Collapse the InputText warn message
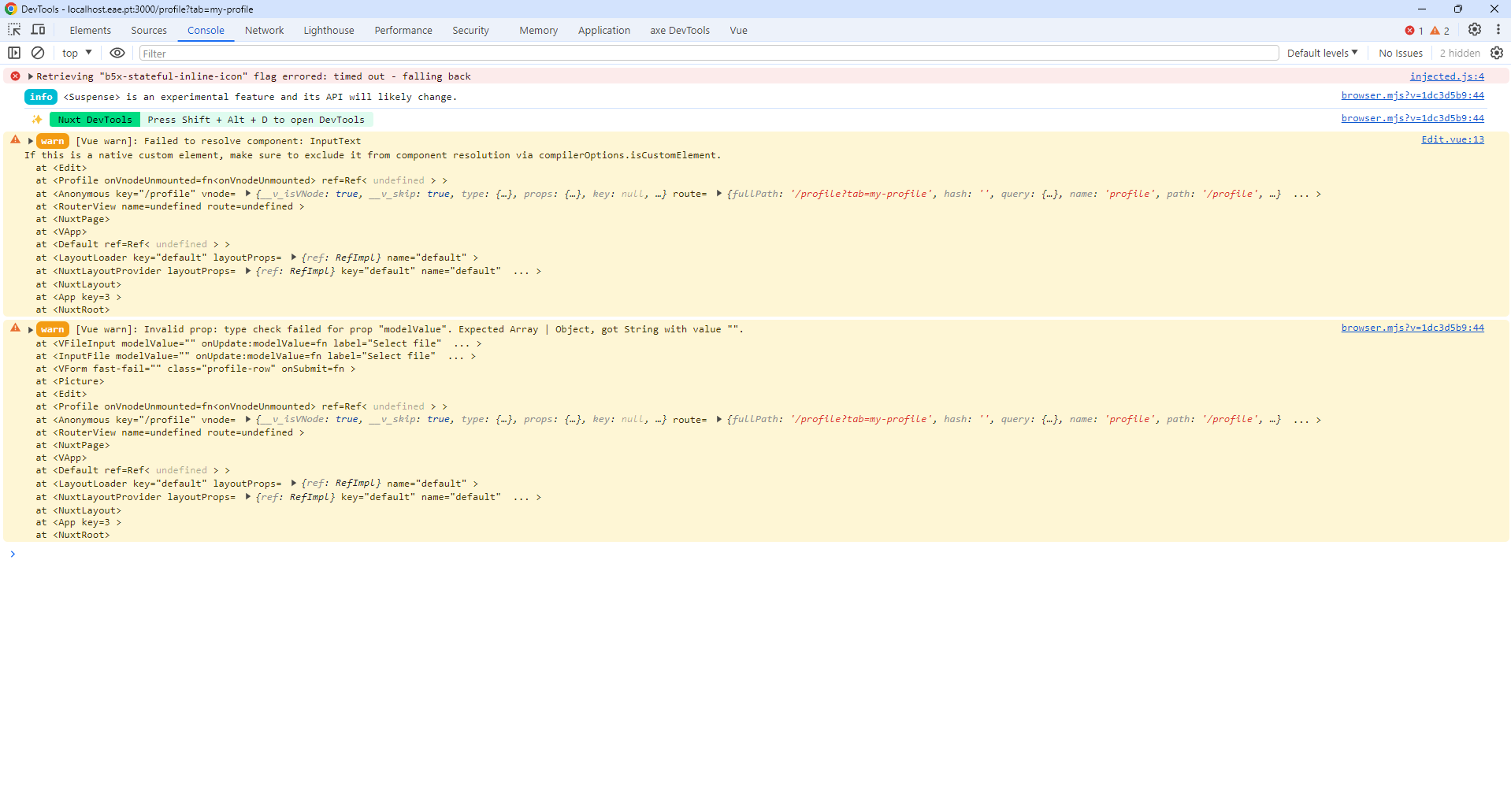The image size is (1511, 812). tap(31, 141)
